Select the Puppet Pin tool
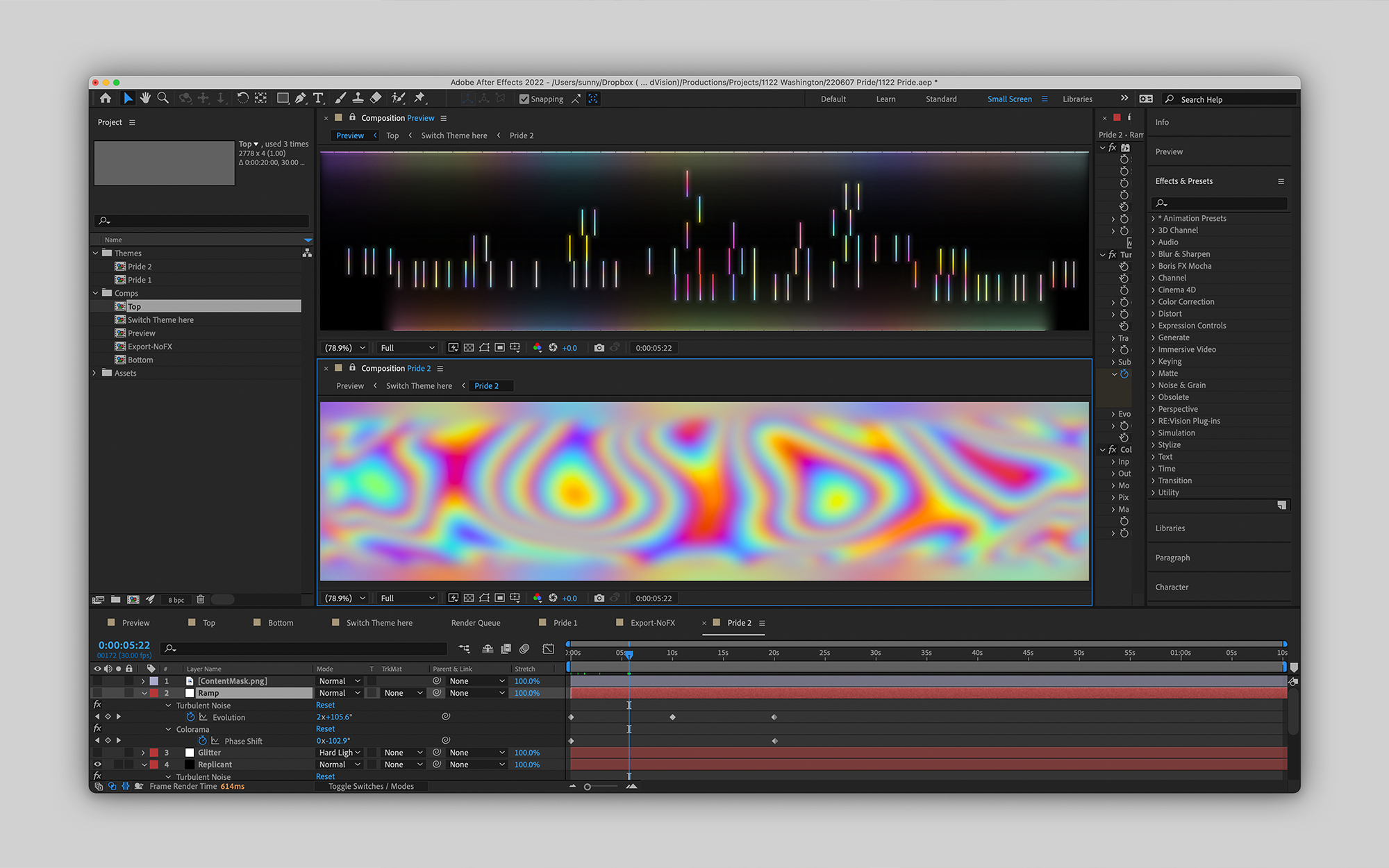1389x868 pixels. point(419,99)
